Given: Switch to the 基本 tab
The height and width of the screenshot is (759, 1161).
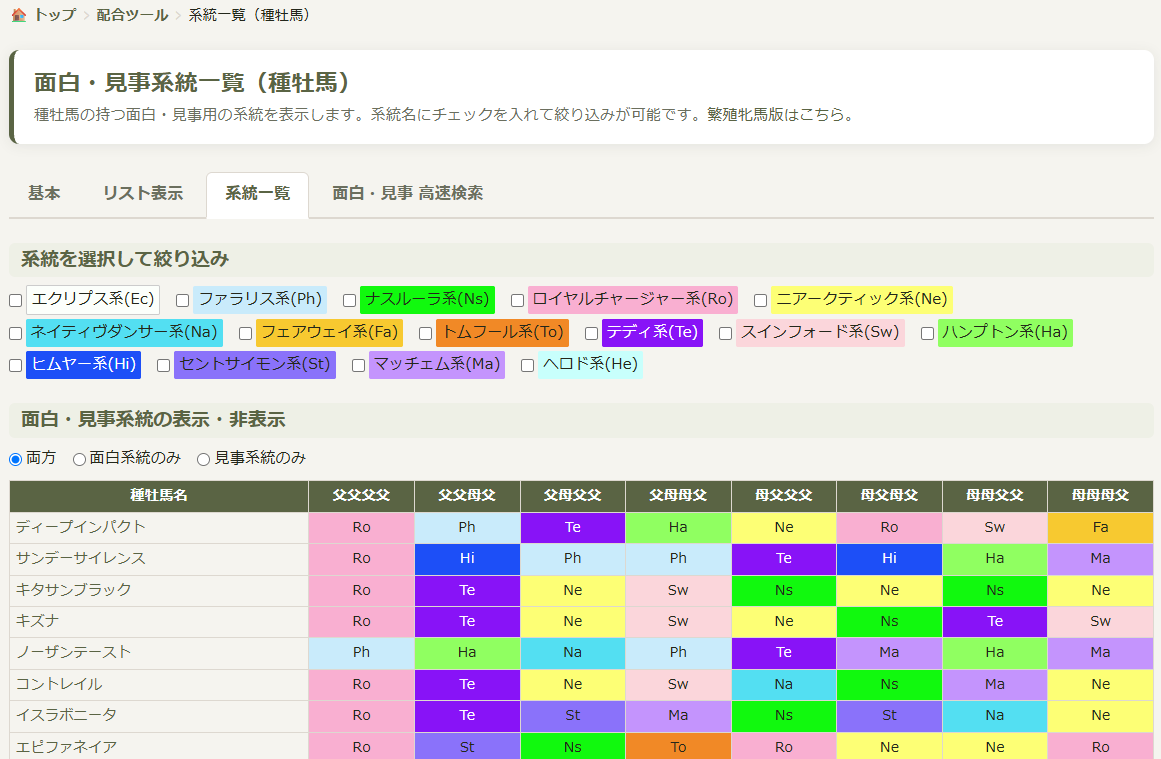Looking at the screenshot, I should 44,193.
